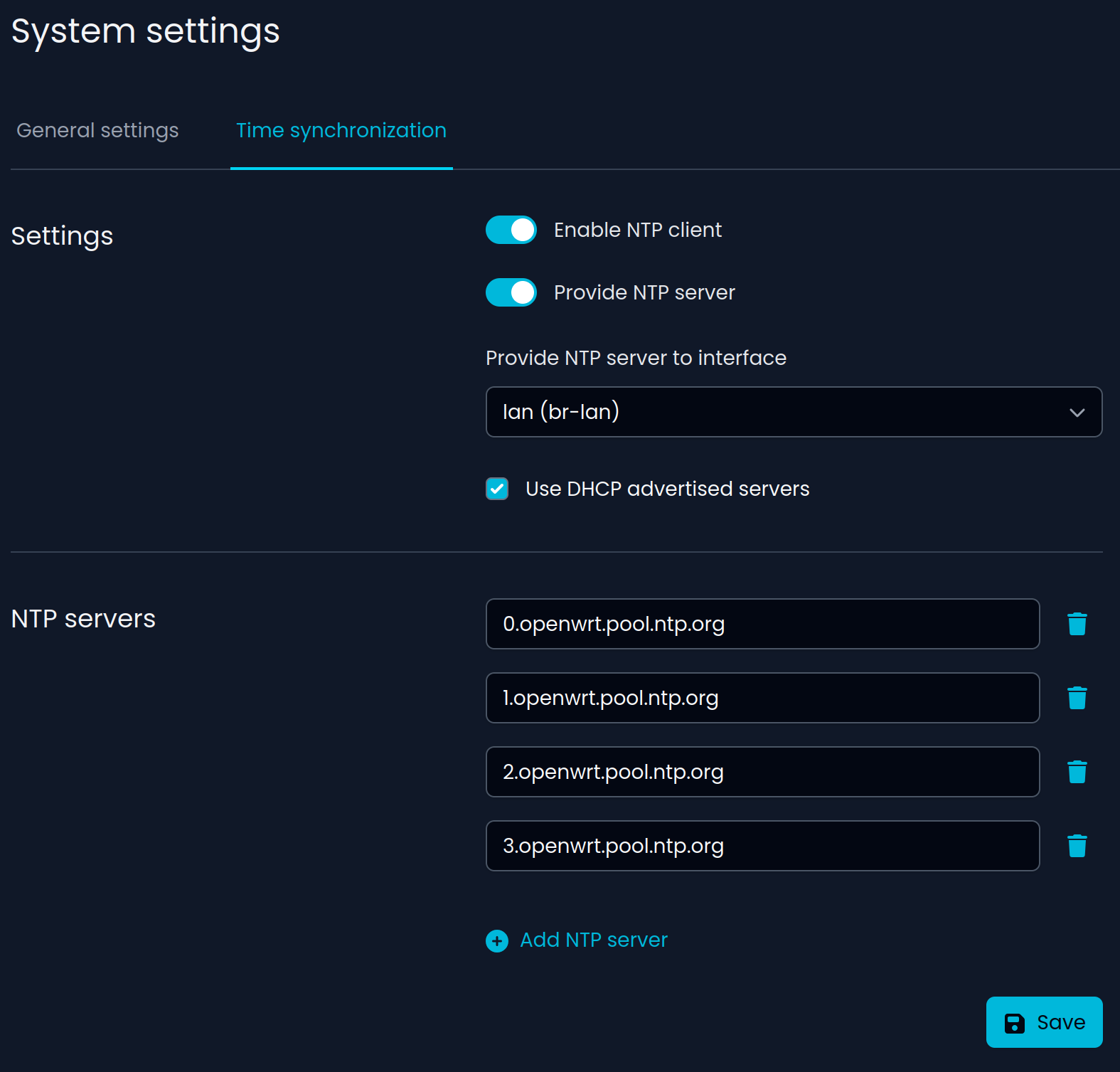Image resolution: width=1120 pixels, height=1072 pixels.
Task: Delete the 3.openwrt.pool.ntp.org server entry
Action: 1077,846
